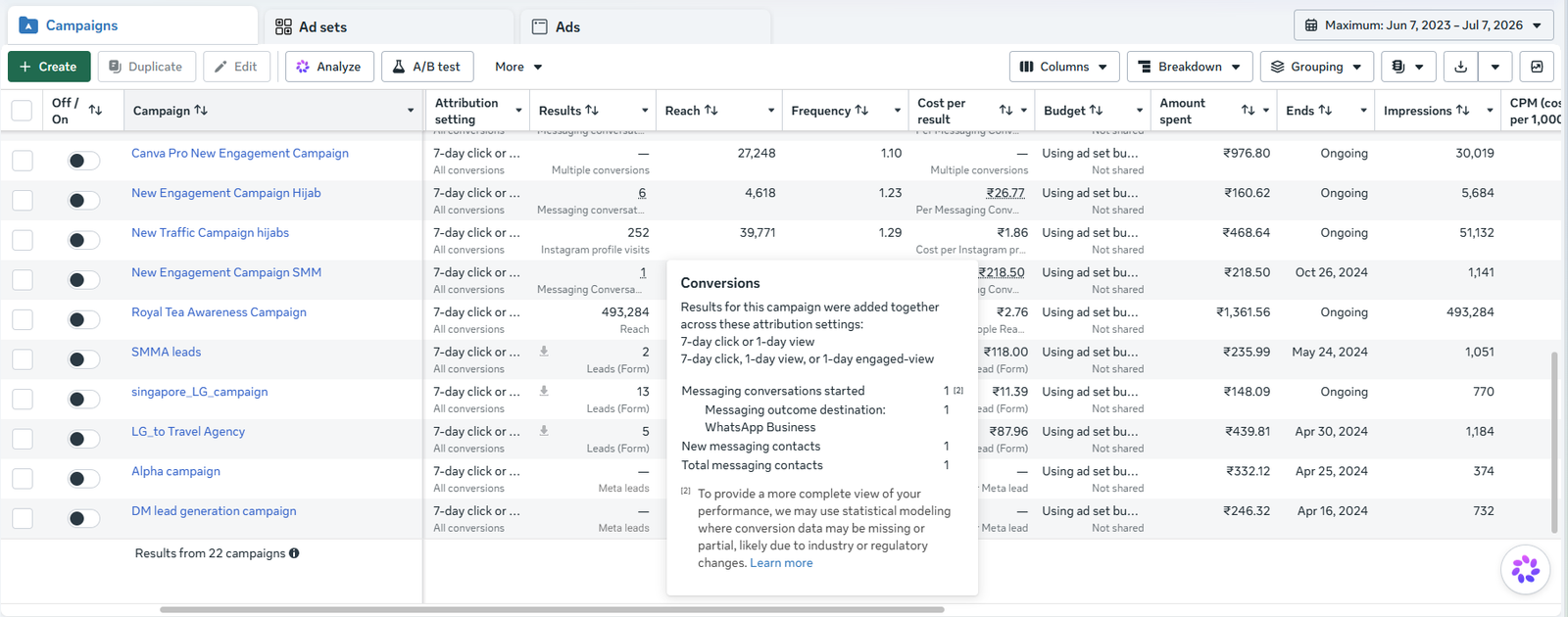Image resolution: width=1568 pixels, height=617 pixels.
Task: Open DM lead generation campaign link
Action: tap(214, 511)
